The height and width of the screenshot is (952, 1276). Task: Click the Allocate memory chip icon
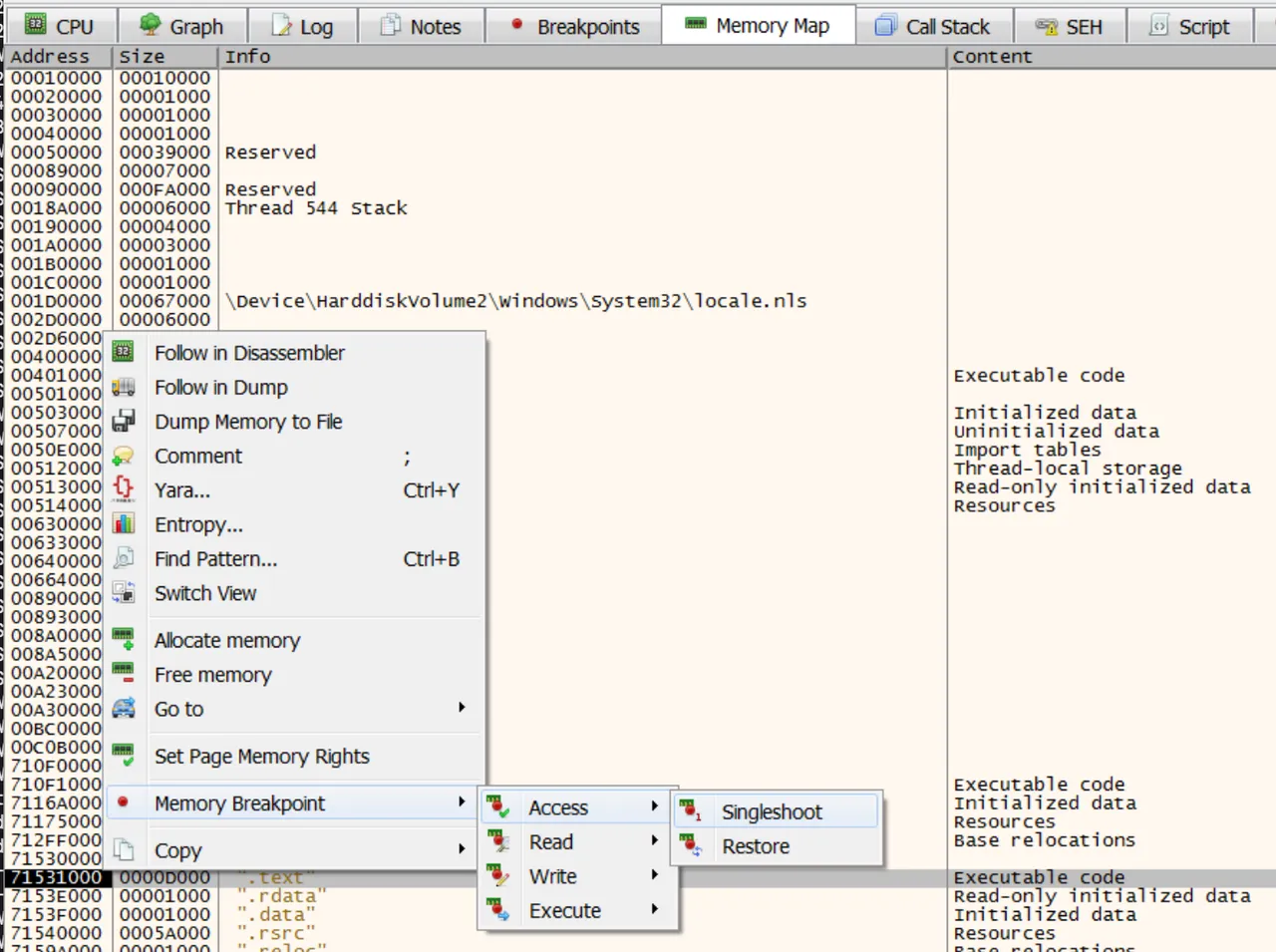[123, 639]
